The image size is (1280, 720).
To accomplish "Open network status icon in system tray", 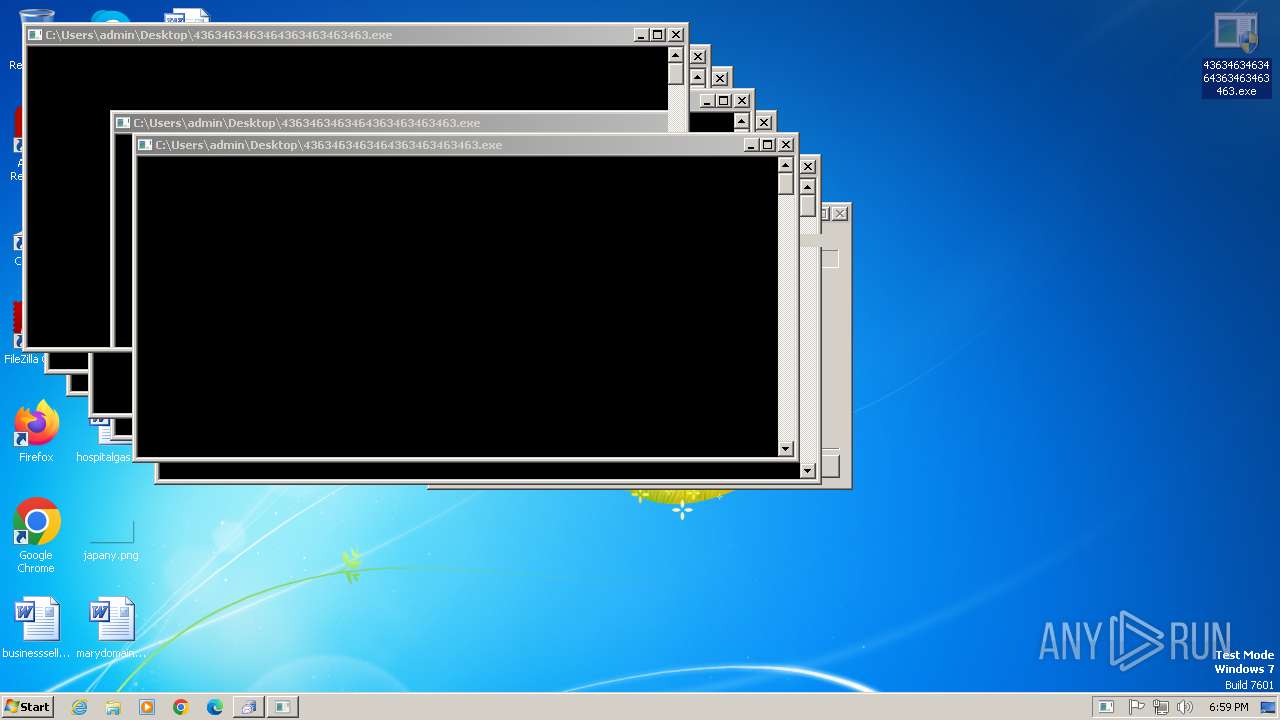I will point(1161,707).
